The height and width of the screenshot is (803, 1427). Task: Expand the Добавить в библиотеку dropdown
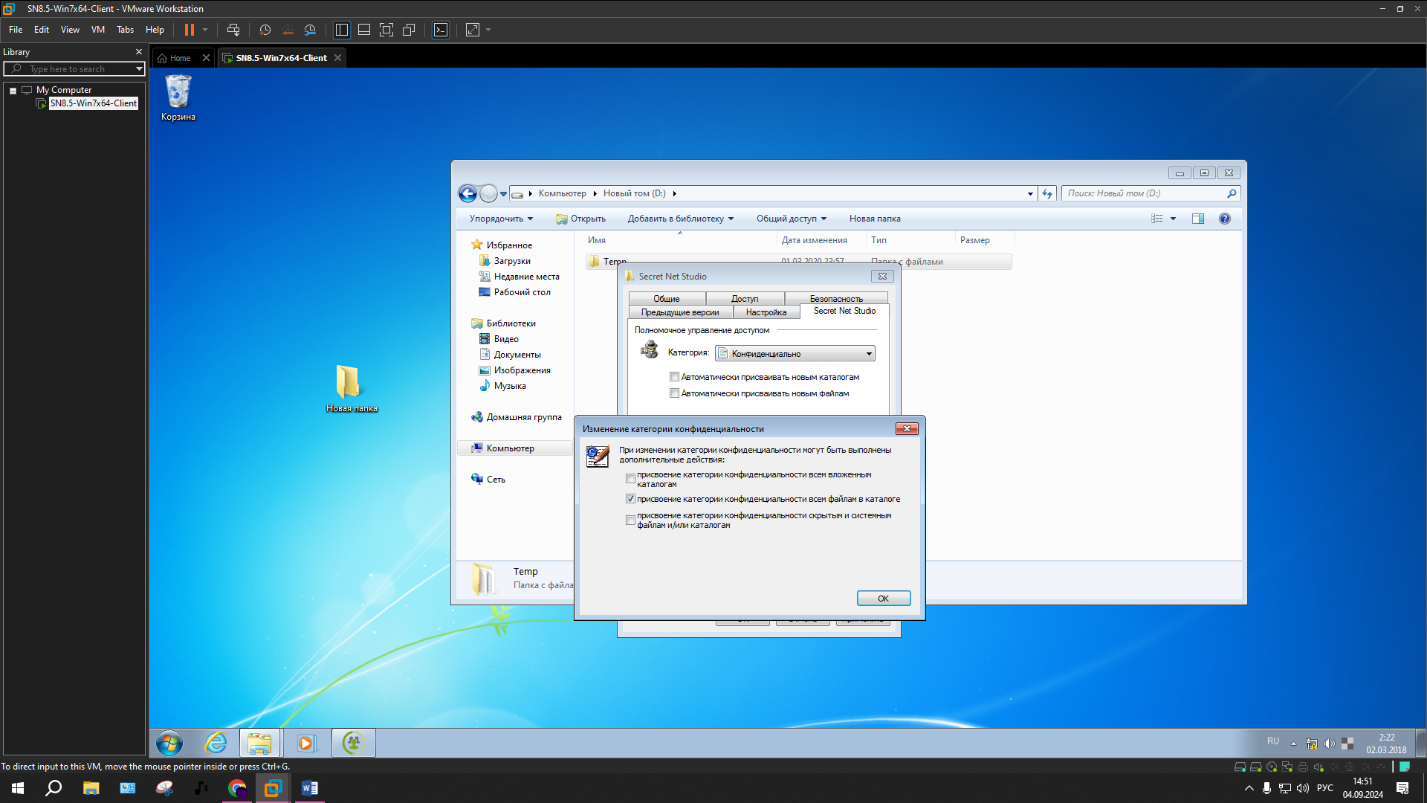tap(681, 218)
